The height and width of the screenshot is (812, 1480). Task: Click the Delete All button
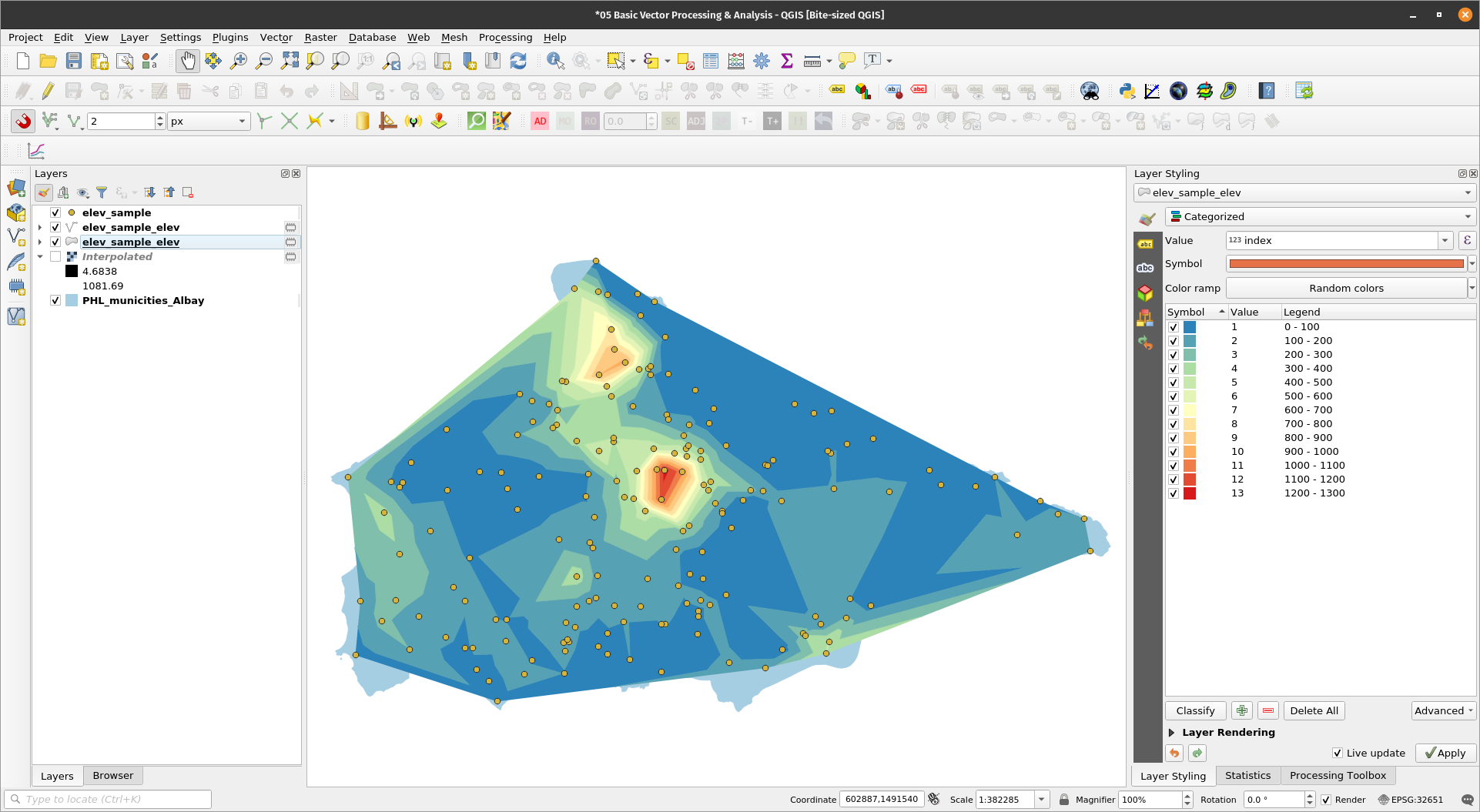(x=1314, y=711)
